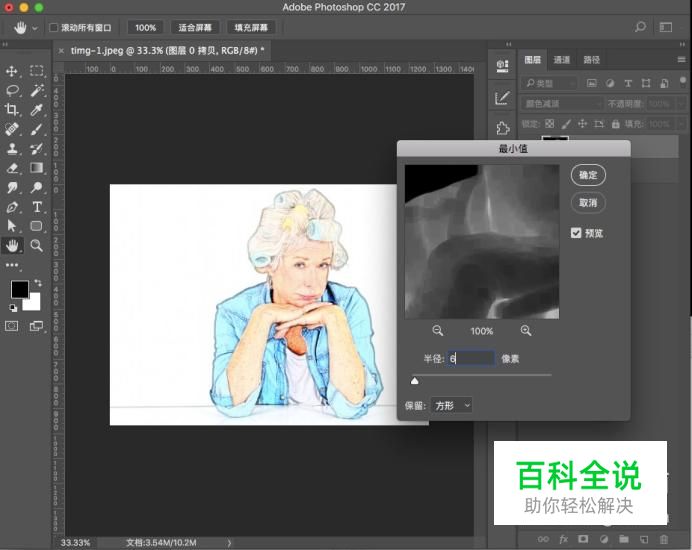Switch to the 图层 Layers tab
The height and width of the screenshot is (550, 692).
(x=532, y=60)
